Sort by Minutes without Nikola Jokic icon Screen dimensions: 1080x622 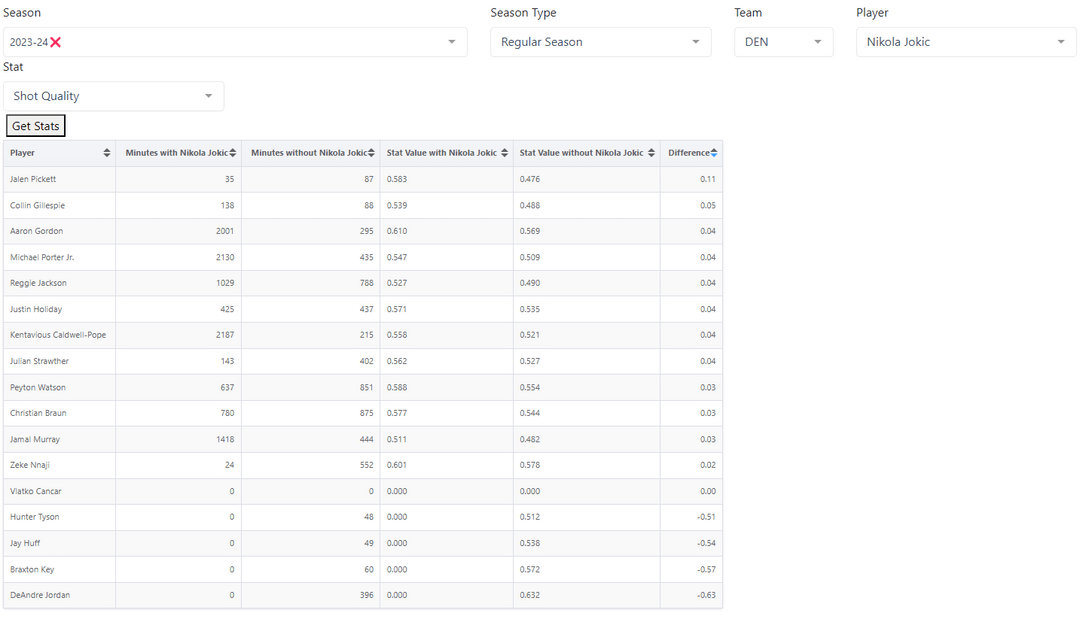[x=372, y=153]
